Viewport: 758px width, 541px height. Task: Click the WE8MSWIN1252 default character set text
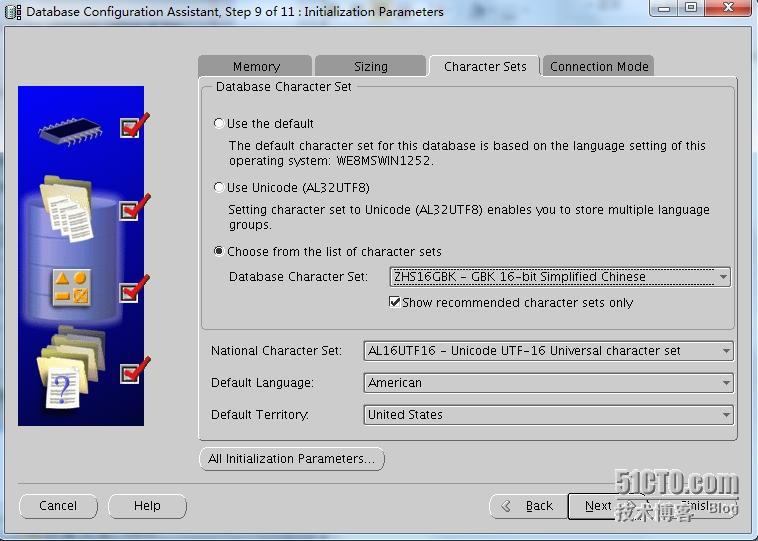point(383,161)
